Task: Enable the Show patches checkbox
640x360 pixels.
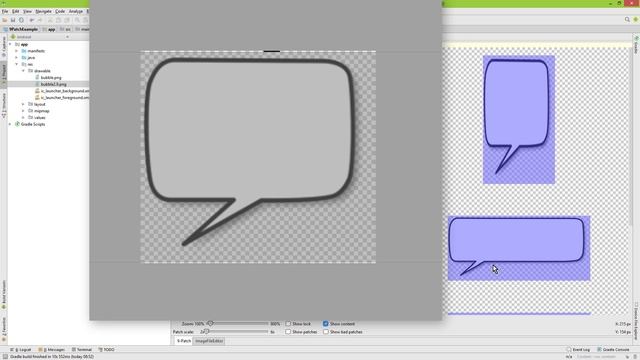Action: click(288, 332)
